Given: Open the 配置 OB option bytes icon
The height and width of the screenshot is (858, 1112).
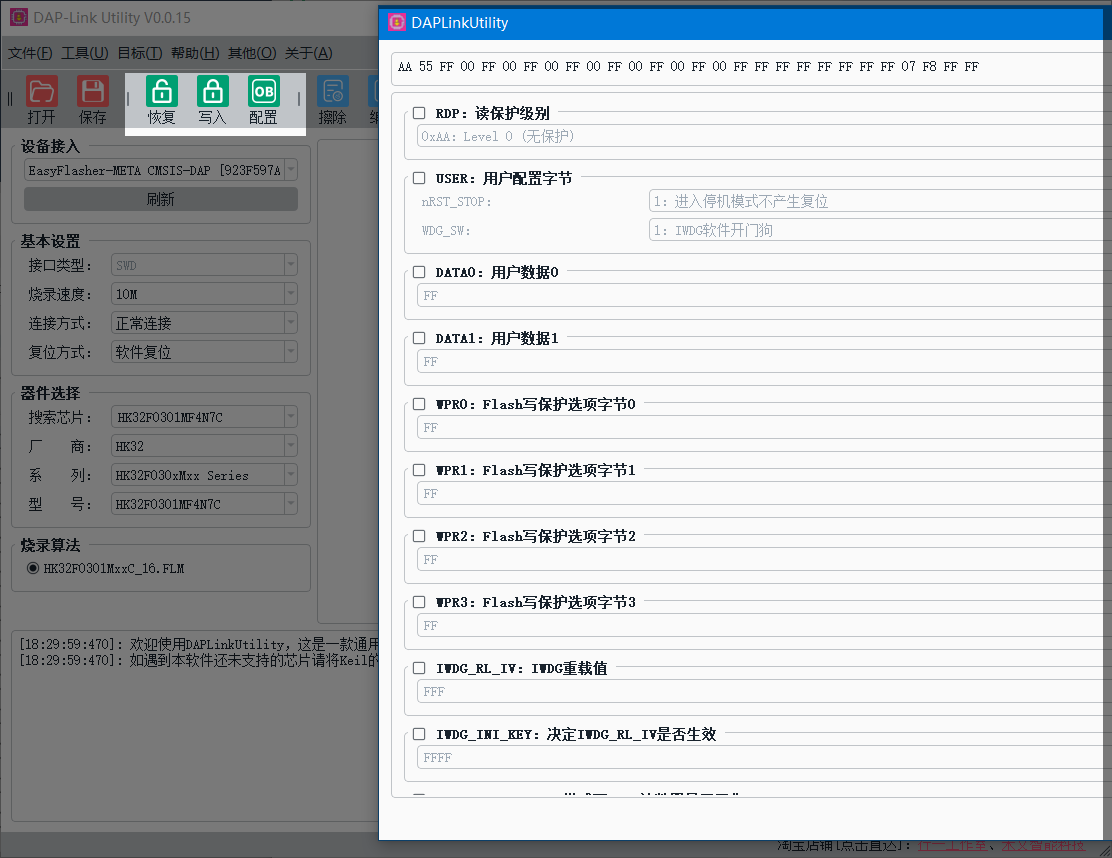Looking at the screenshot, I should 264,91.
